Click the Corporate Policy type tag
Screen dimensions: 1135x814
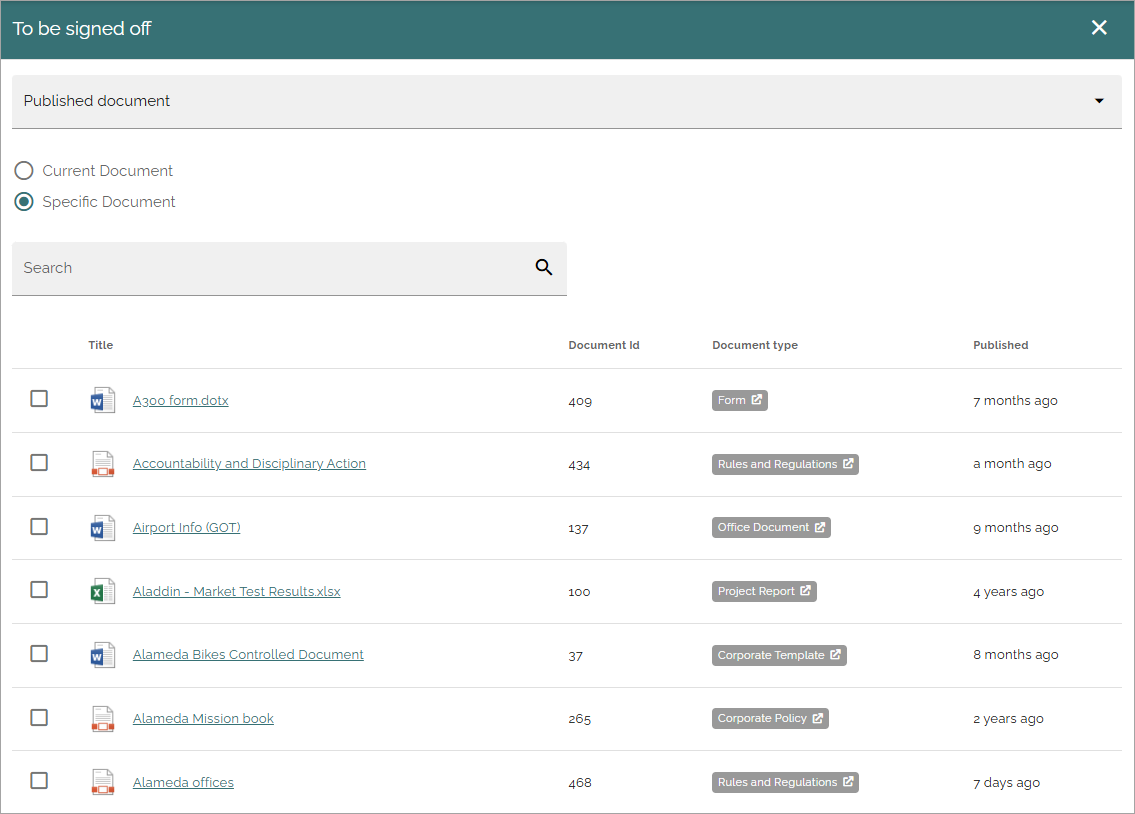point(770,718)
